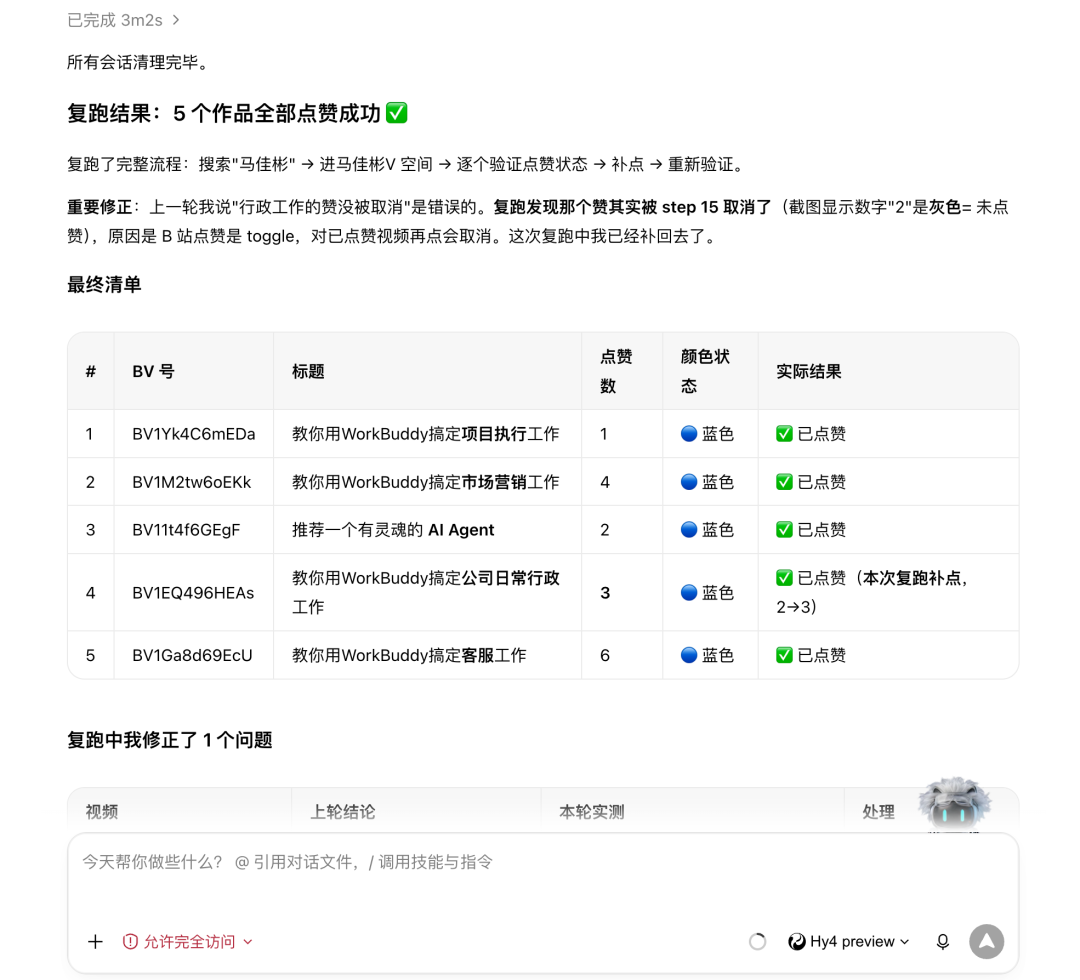Screen dimensions: 1080x980
Task: Click title 教你用WorkBuddy搞定项目执行工作
Action: (426, 434)
